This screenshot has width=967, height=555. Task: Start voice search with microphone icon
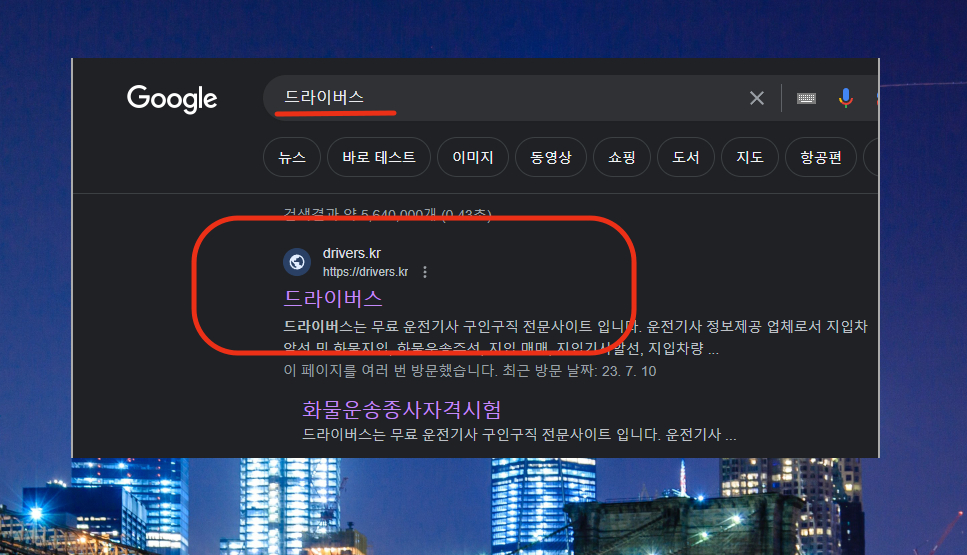coord(846,98)
